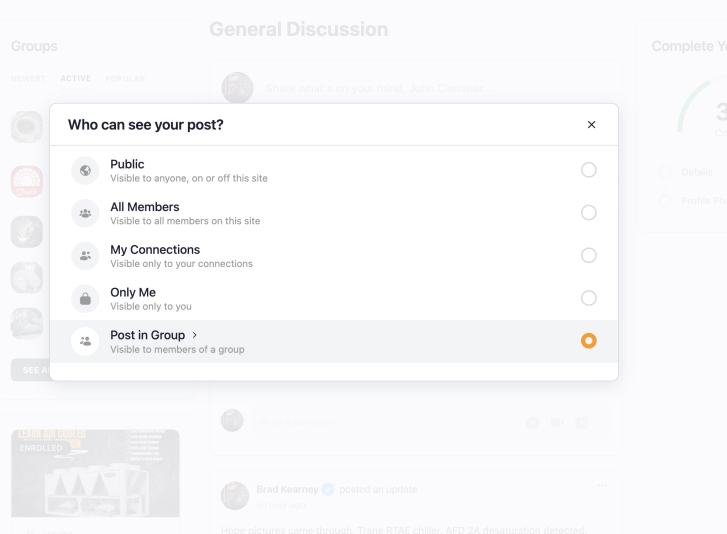This screenshot has height=534, width=727.
Task: Click the My Connections people icon
Action: [x=85, y=256]
